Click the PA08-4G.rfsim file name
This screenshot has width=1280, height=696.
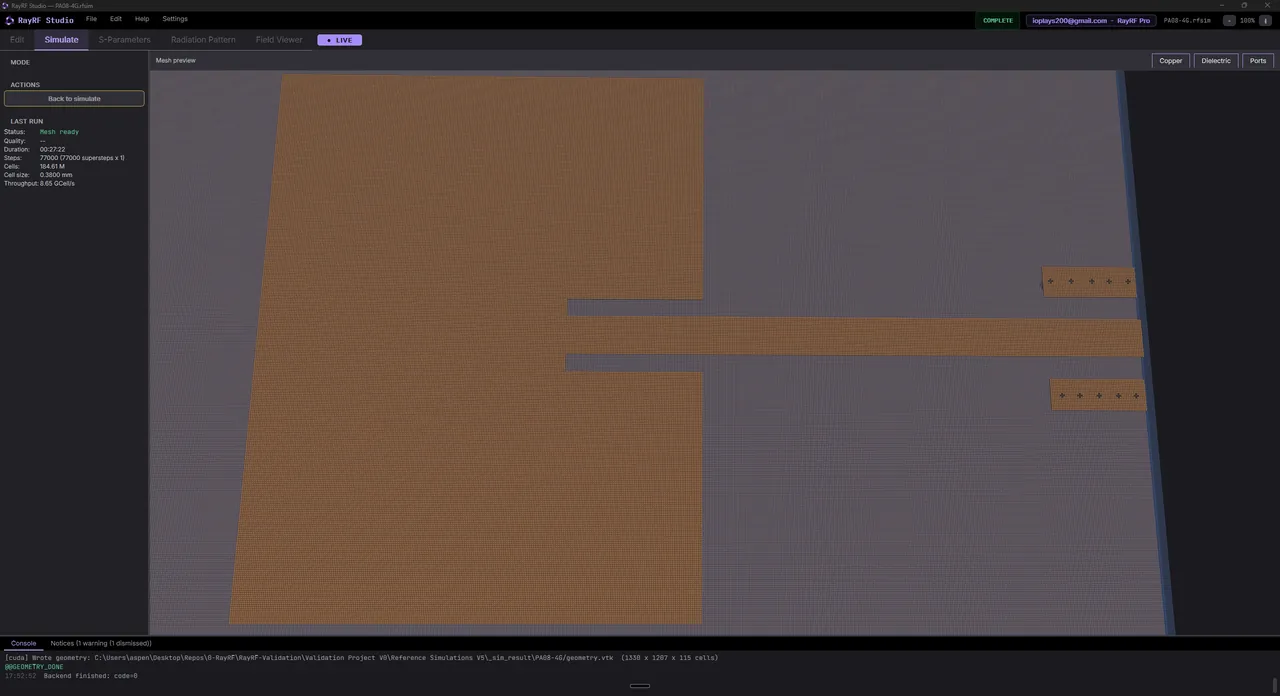pos(1187,20)
